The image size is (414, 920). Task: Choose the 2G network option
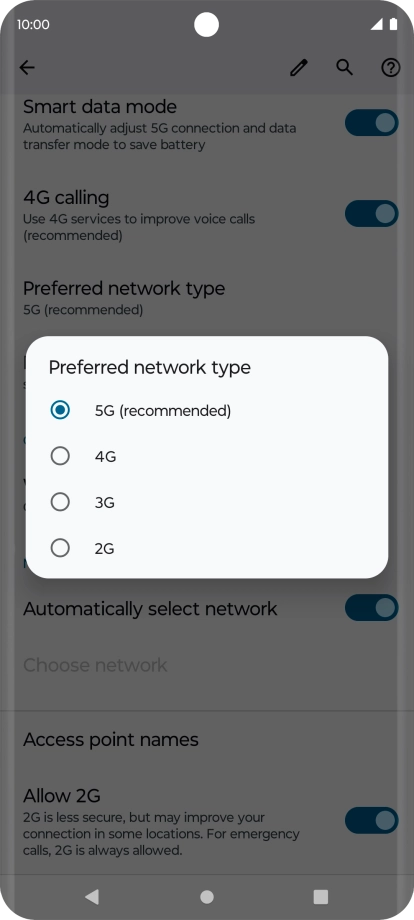click(x=206, y=548)
